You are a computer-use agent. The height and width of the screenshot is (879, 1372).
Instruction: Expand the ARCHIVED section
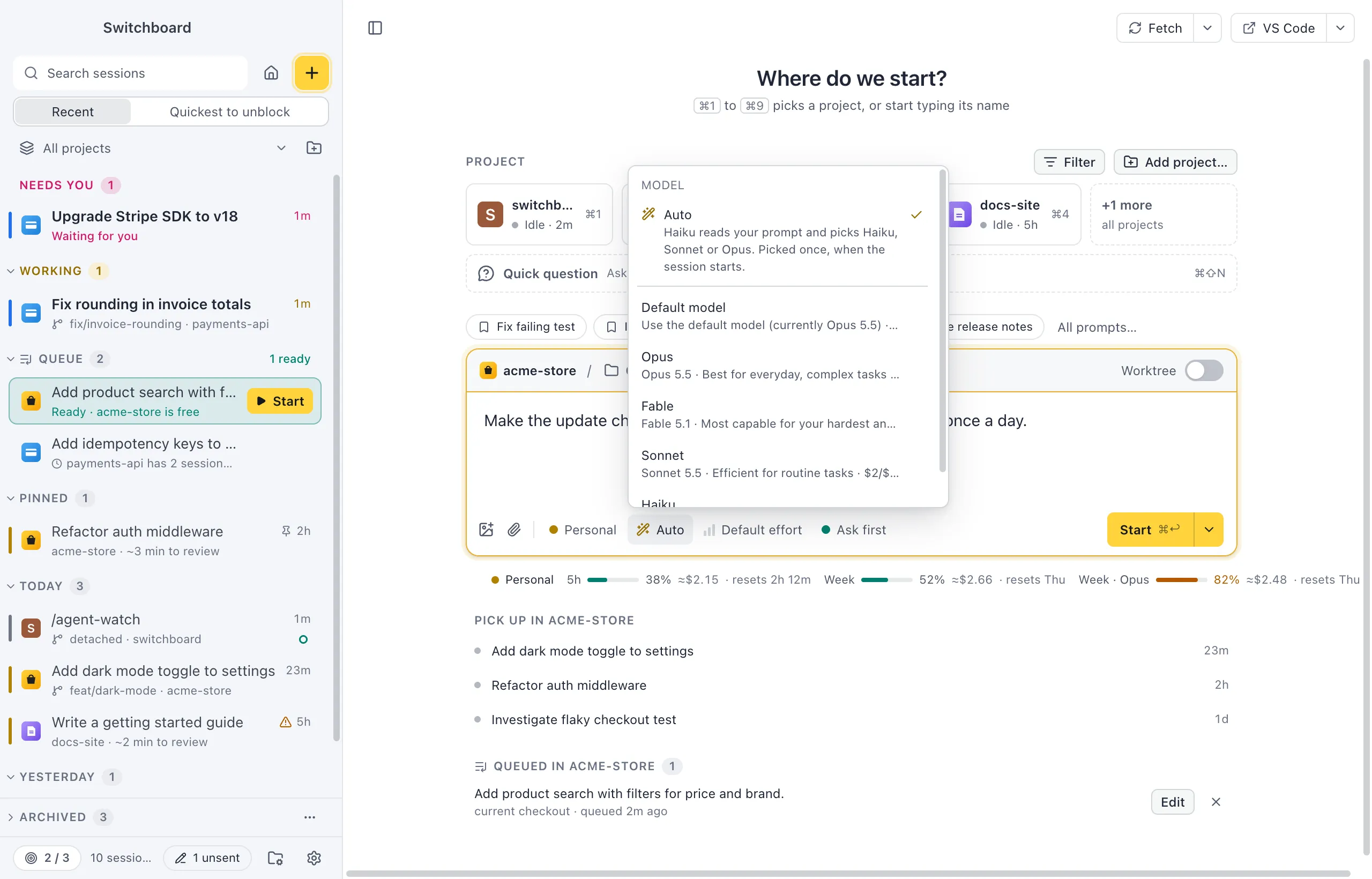tap(10, 817)
